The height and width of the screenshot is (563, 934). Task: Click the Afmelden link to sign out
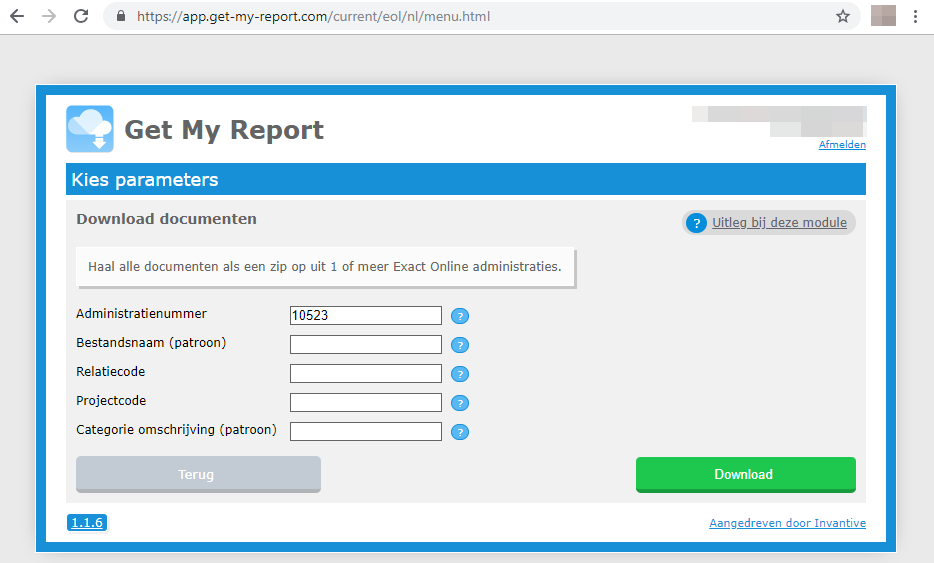pos(842,145)
